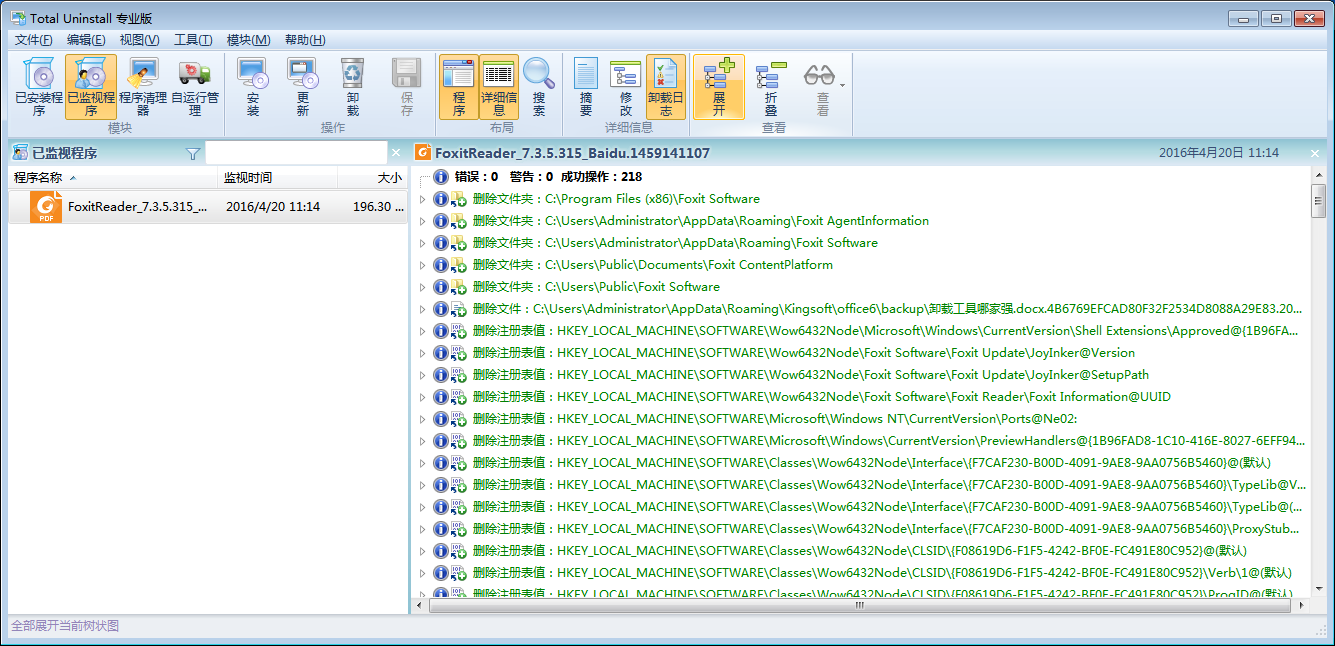Expand the Foxit ContentPlatform folder entry

(x=422, y=265)
